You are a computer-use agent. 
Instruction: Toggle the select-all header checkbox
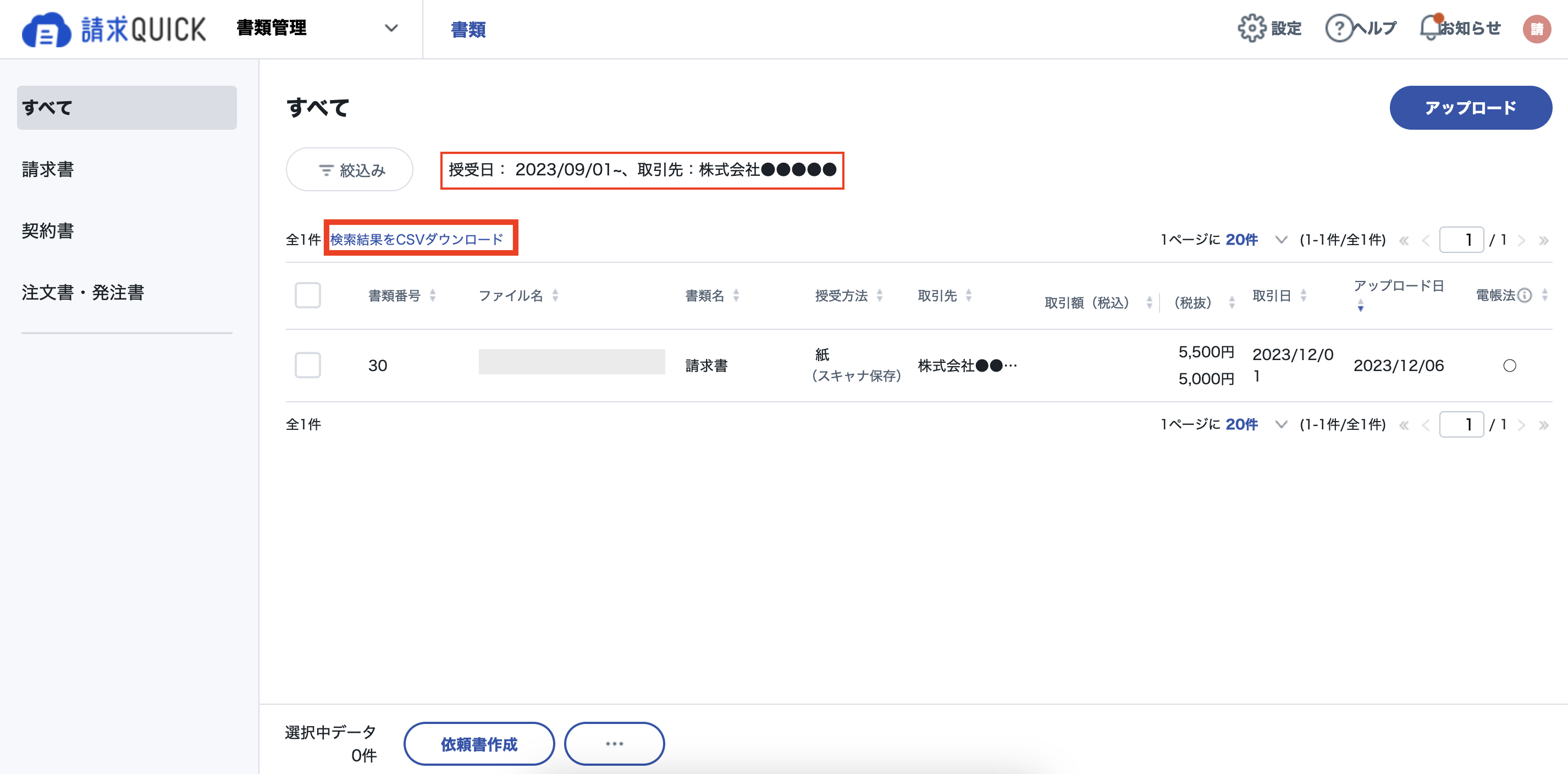point(307,295)
